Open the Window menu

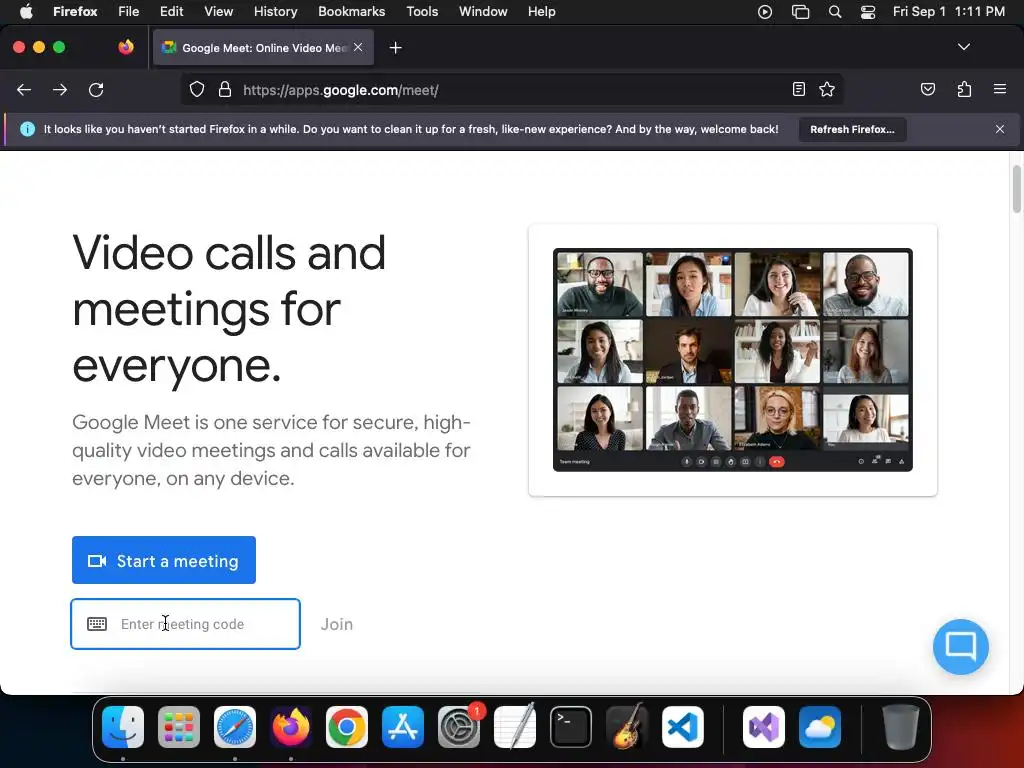tap(483, 12)
